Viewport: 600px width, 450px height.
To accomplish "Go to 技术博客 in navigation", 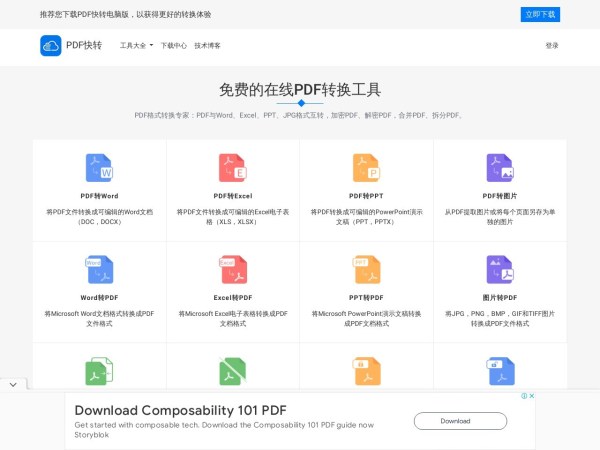I will pos(207,45).
